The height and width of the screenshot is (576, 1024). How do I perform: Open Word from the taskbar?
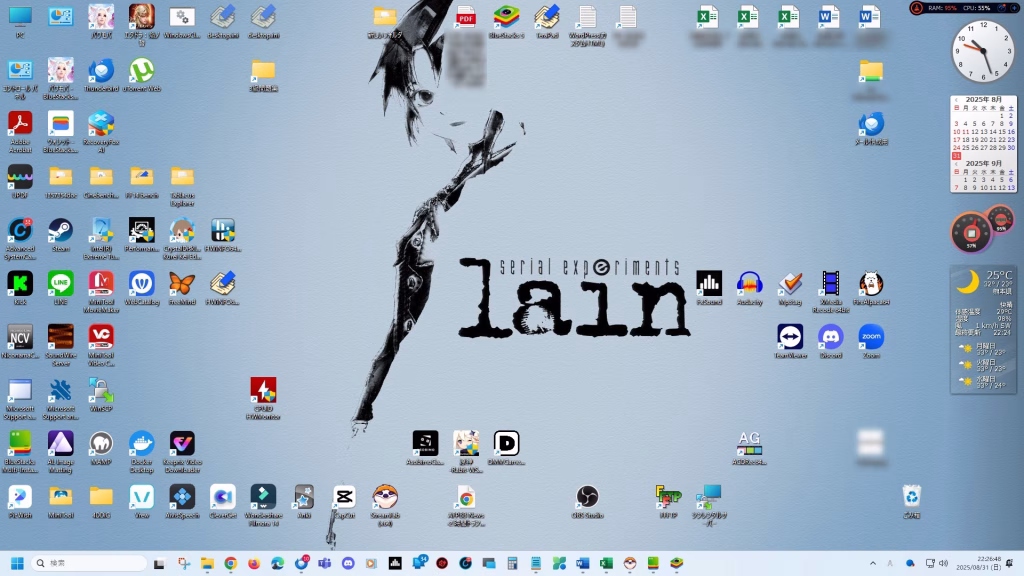(x=583, y=563)
